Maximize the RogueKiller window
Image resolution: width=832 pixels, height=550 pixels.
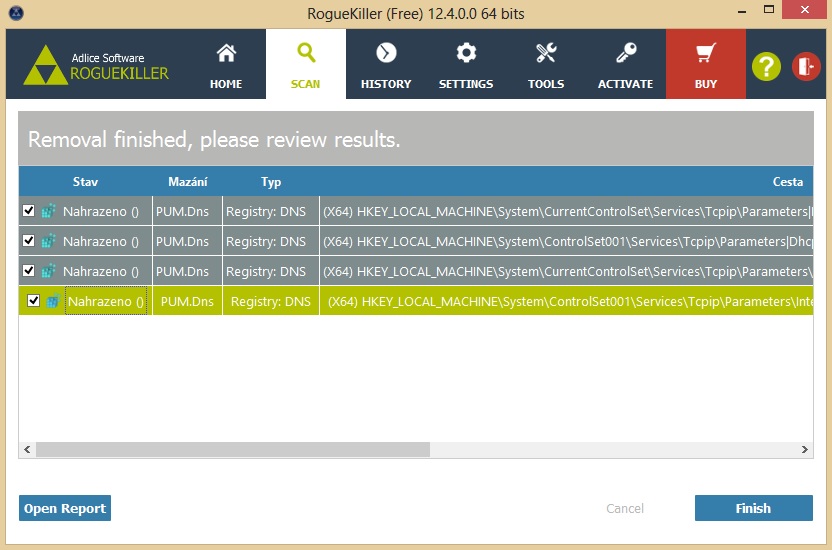[x=769, y=10]
